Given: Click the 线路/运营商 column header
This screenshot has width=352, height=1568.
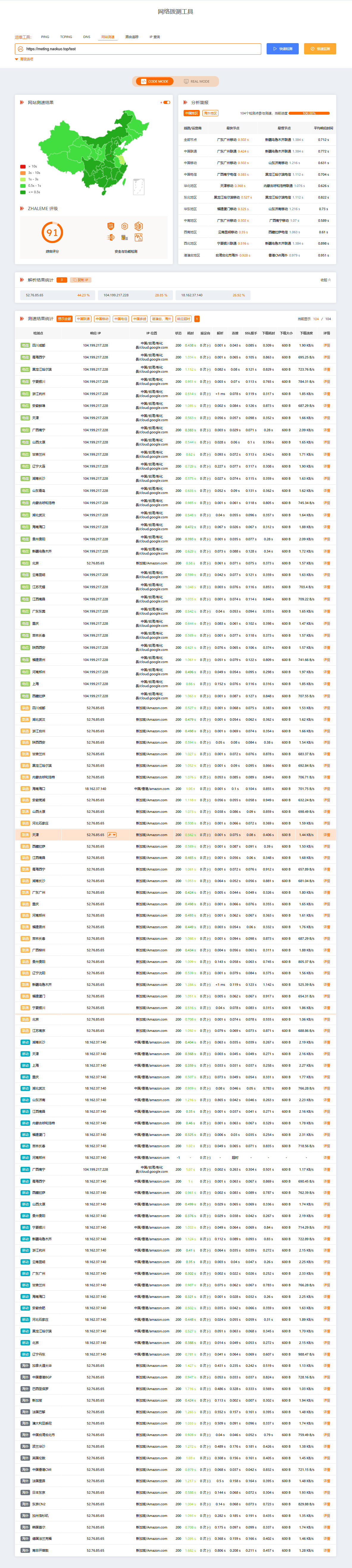Looking at the screenshot, I should [x=193, y=128].
